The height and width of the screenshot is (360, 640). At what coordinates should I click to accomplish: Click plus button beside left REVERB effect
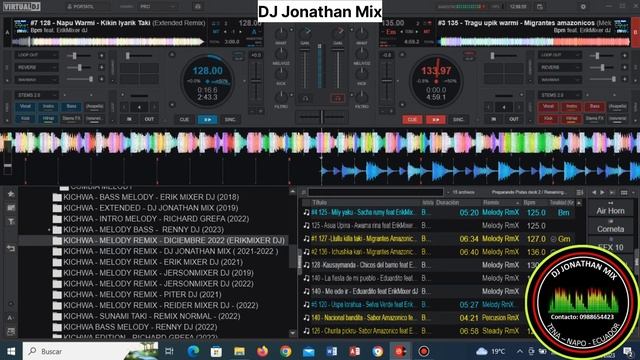coord(101,67)
